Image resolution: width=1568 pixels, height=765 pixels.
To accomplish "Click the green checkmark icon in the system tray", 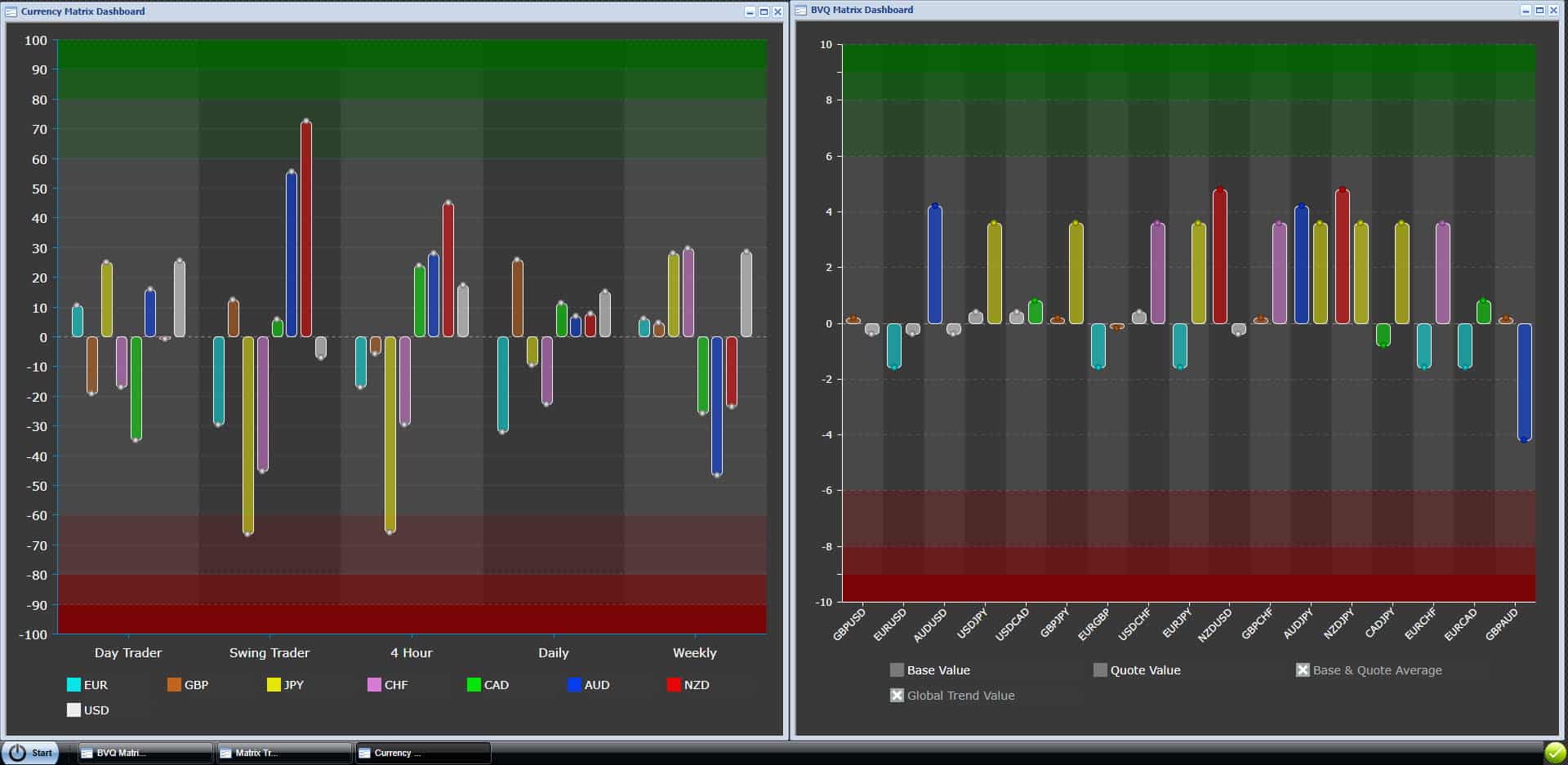I will point(1554,751).
